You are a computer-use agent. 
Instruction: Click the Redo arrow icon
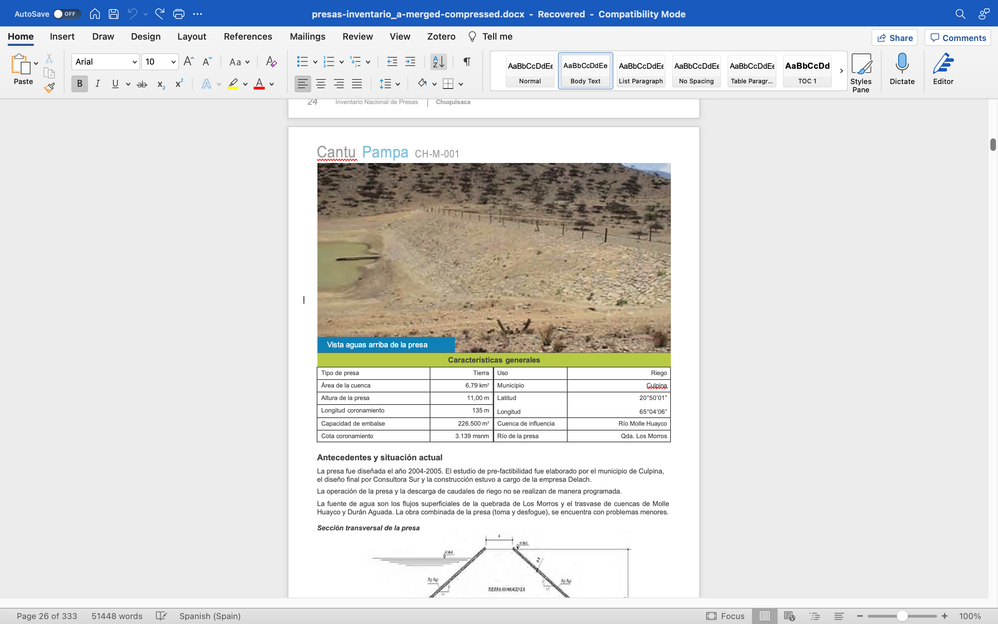159,13
